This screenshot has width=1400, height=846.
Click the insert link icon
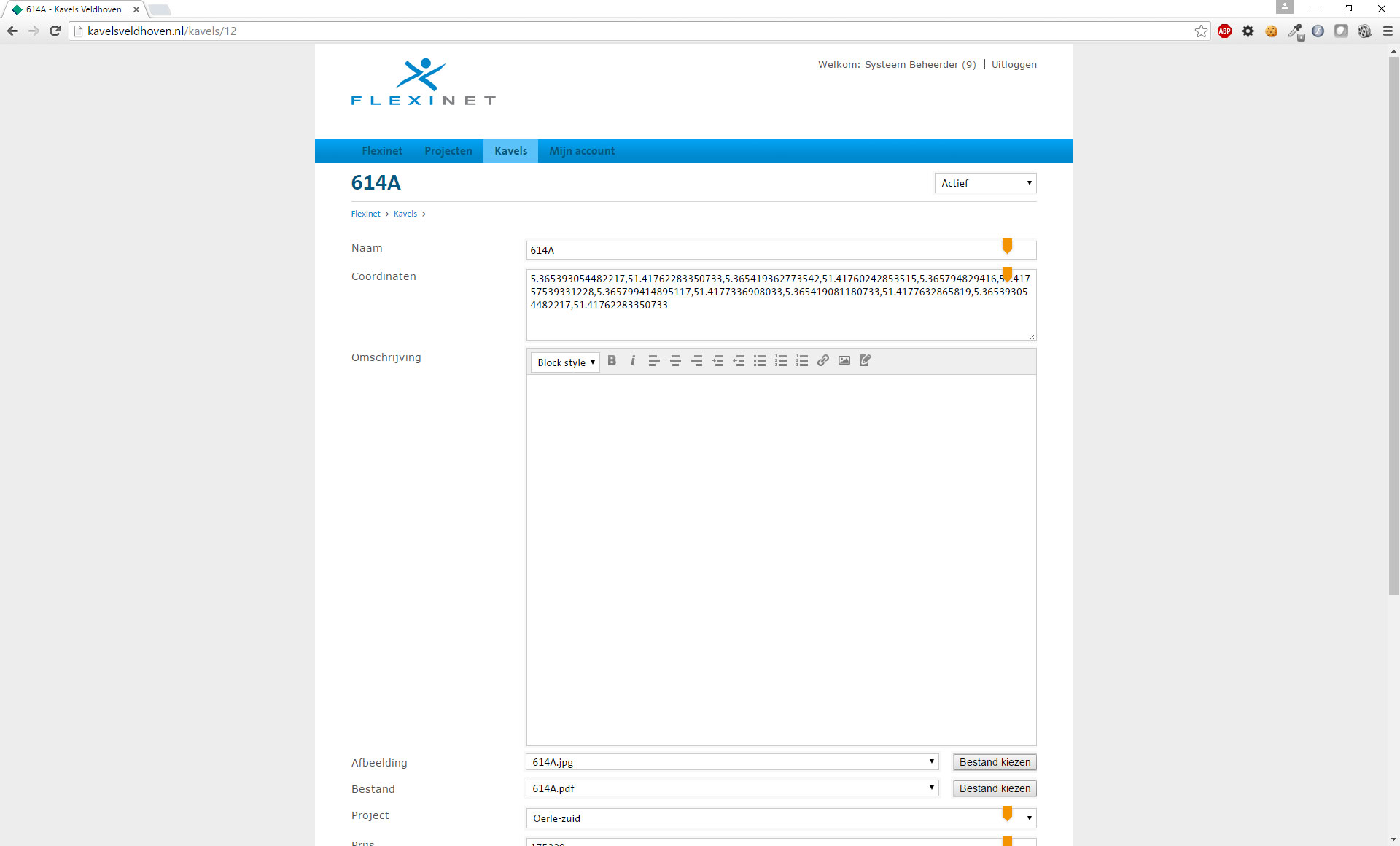(x=823, y=361)
